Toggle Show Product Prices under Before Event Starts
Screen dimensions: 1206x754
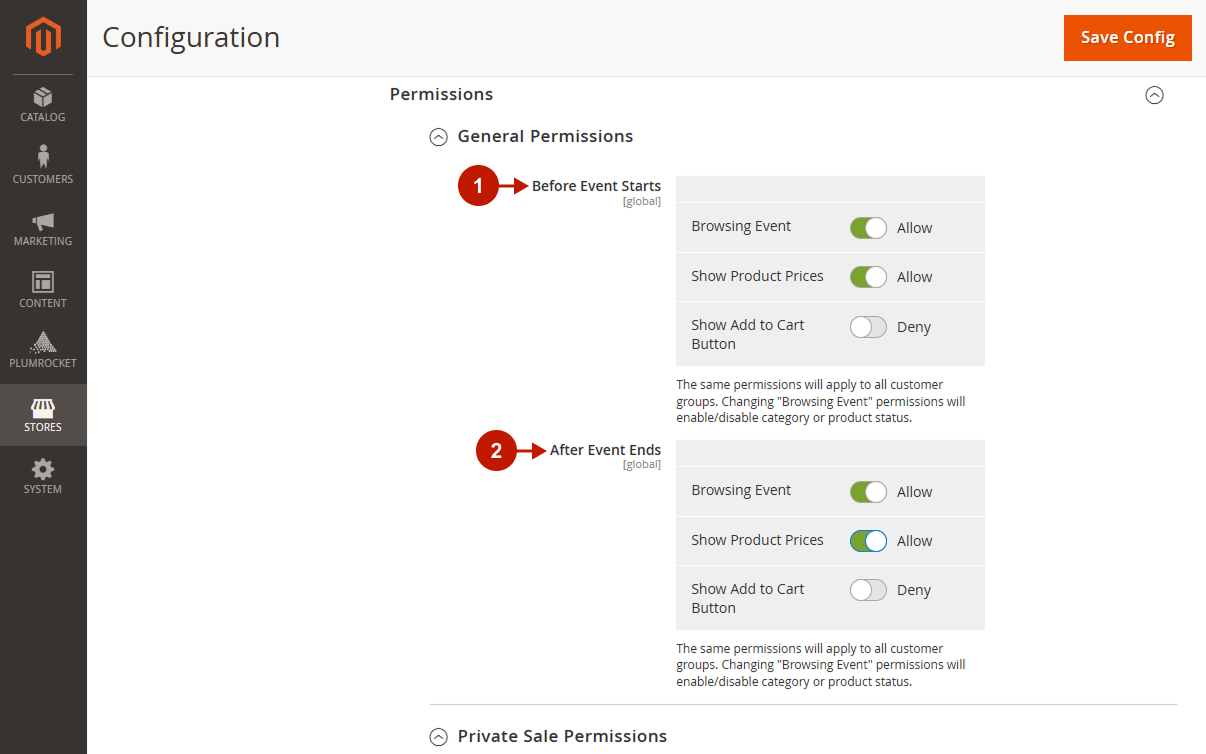(868, 277)
